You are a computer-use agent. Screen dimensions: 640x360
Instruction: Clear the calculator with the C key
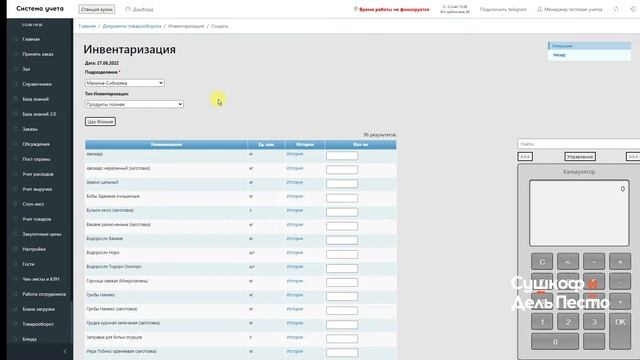click(x=542, y=261)
